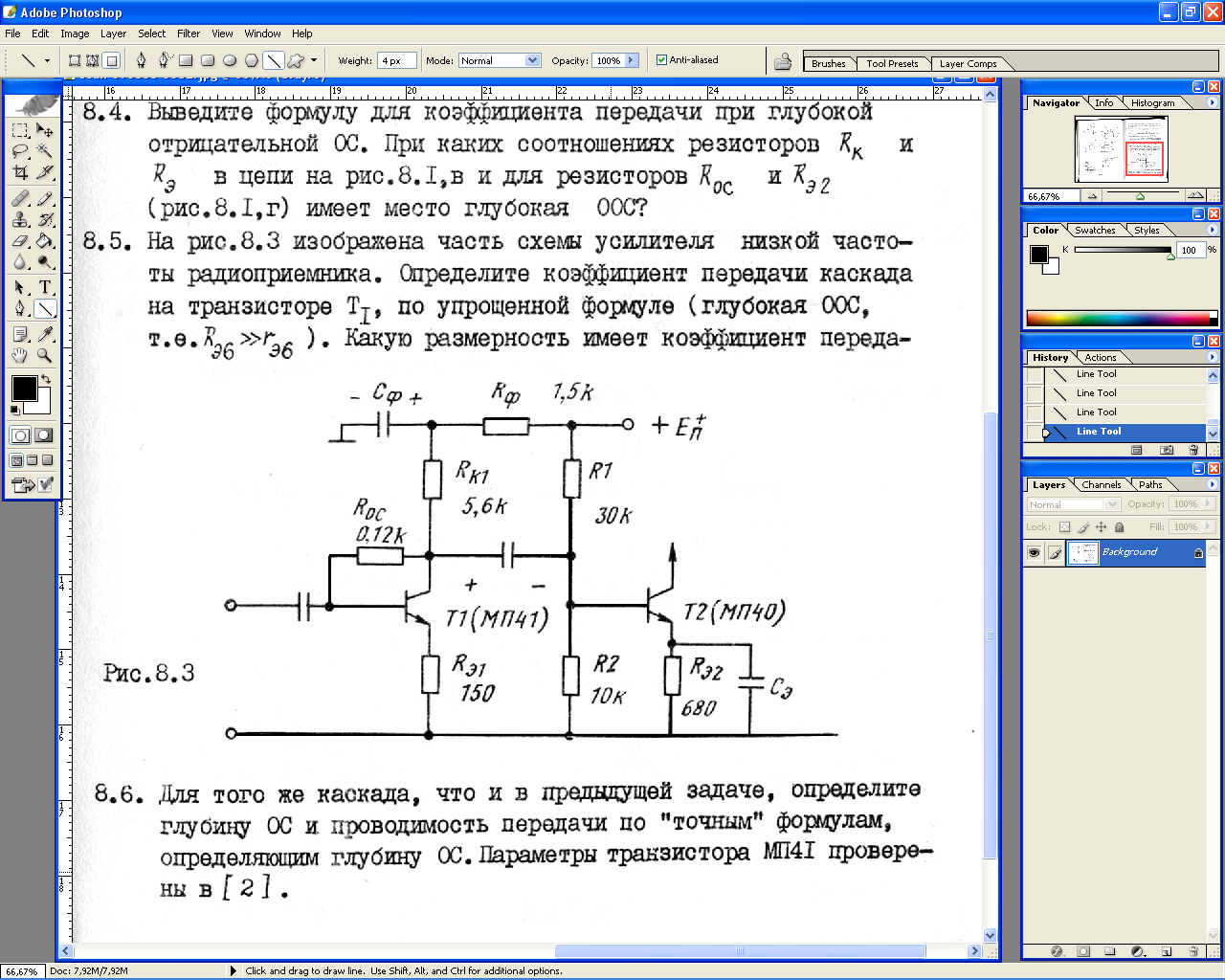Viewport: 1225px width, 980px height.
Task: Choose Custom Shape in options bar
Action: (296, 60)
